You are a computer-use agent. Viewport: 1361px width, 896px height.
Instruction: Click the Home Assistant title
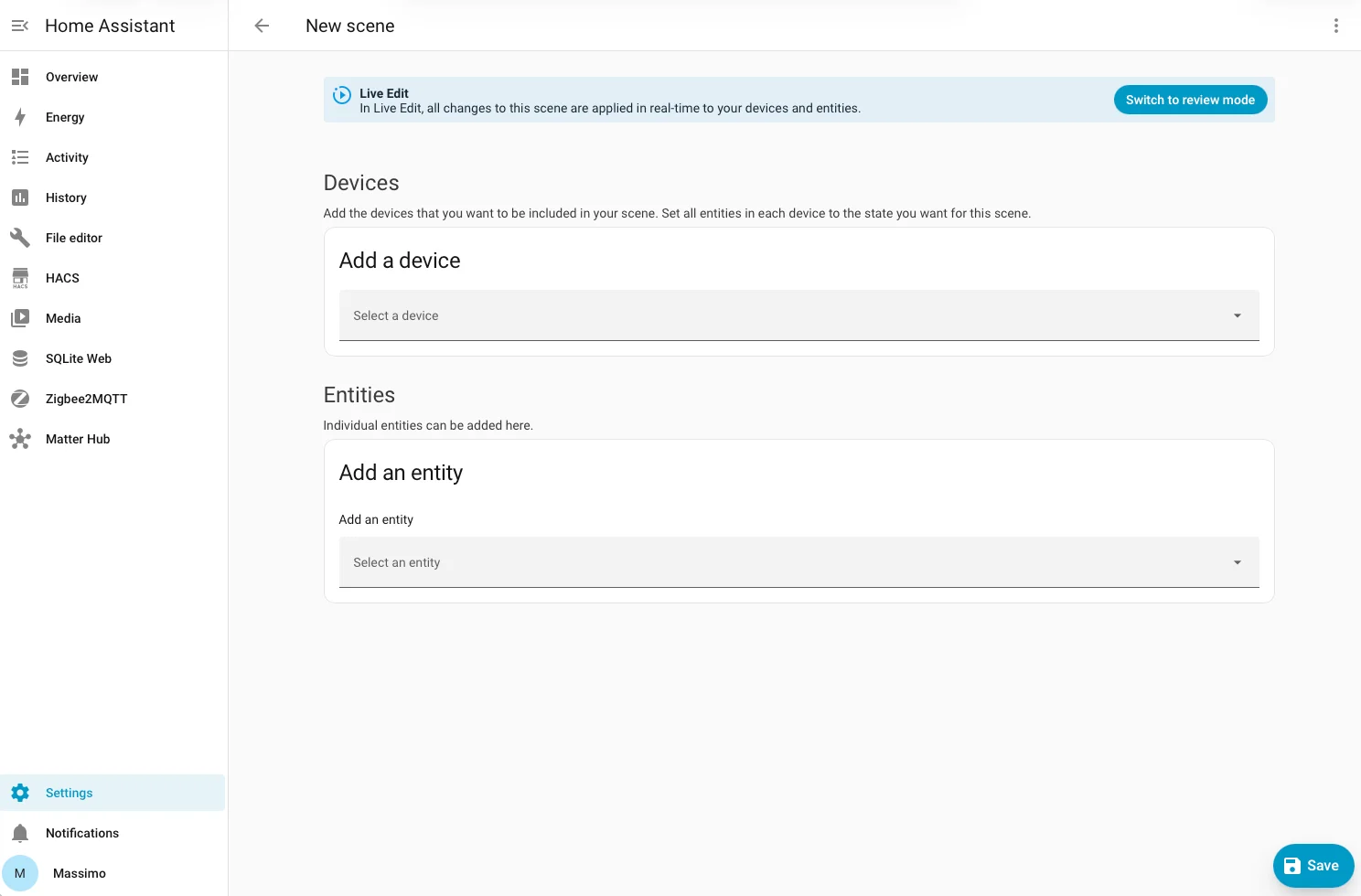pos(110,26)
